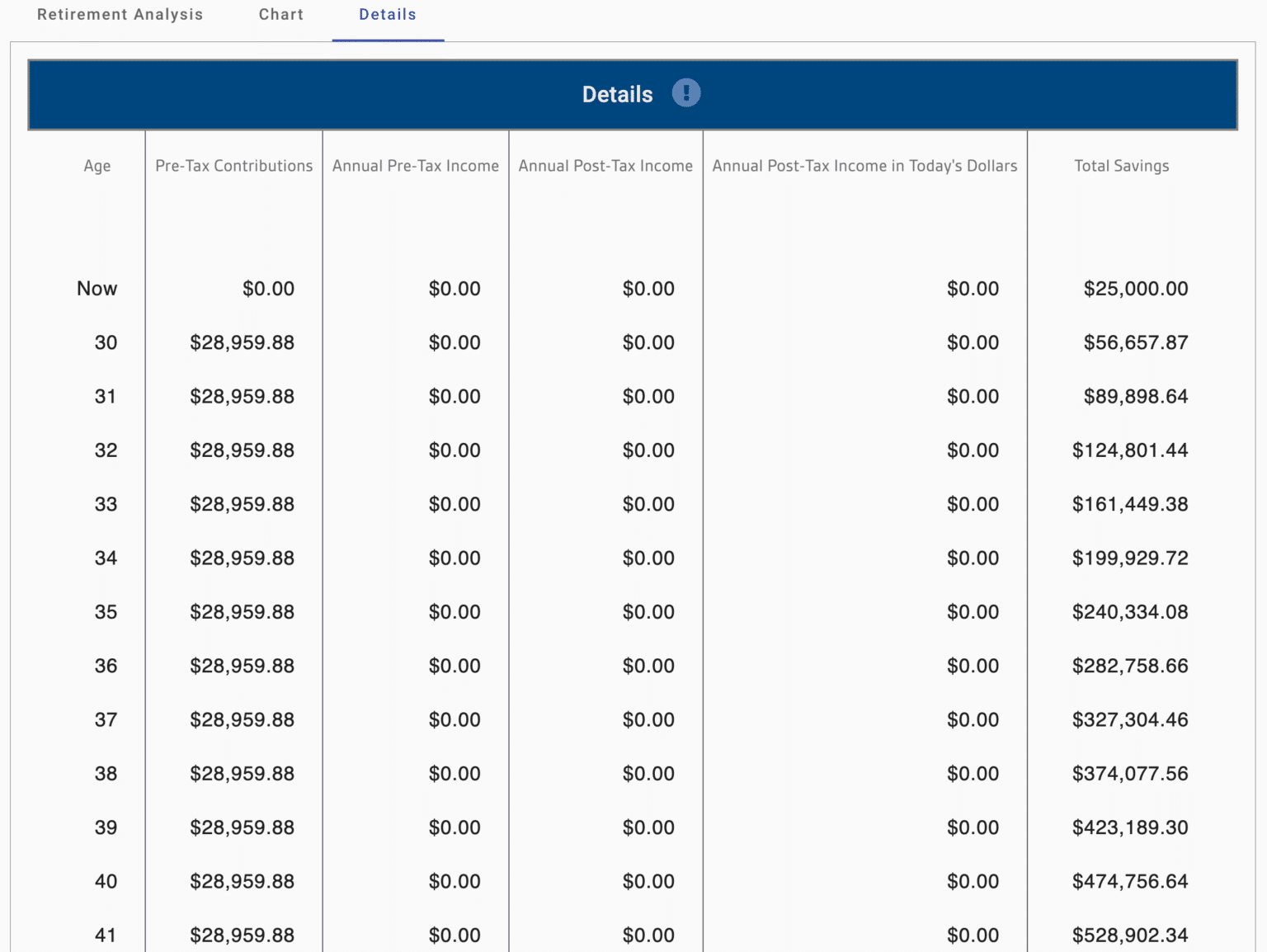Open the Retirement Analysis tab
Image resolution: width=1267 pixels, height=952 pixels.
(120, 14)
